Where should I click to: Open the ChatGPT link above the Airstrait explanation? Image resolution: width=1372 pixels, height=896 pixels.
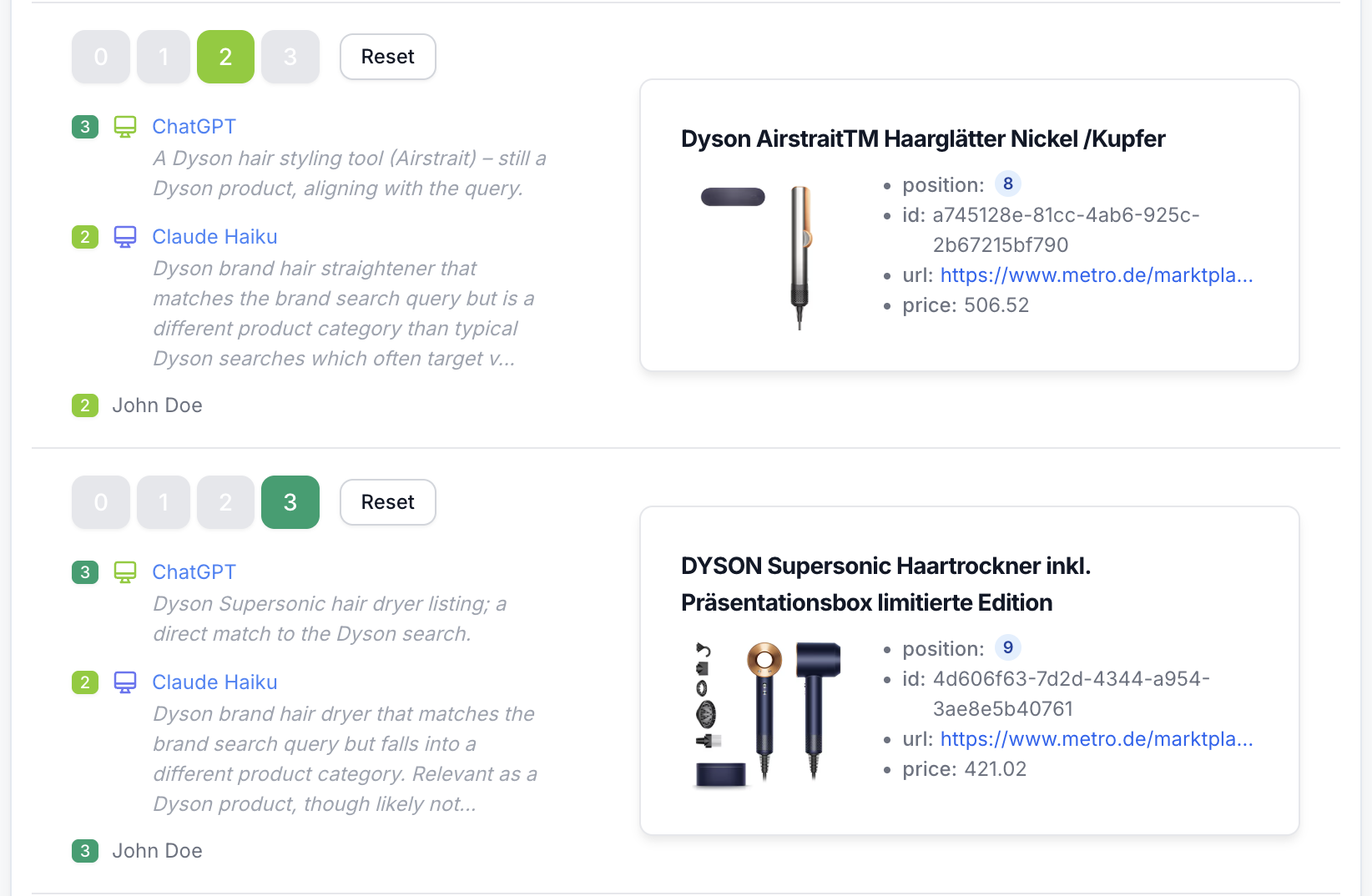coord(194,126)
